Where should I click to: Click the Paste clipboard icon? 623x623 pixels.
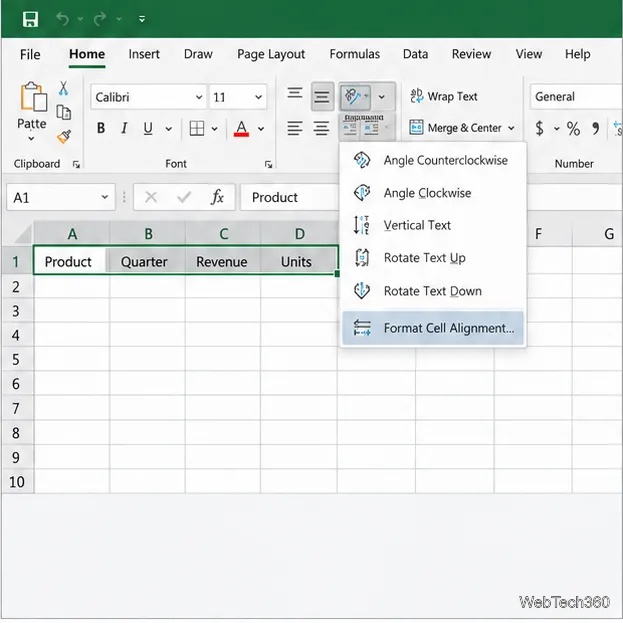[33, 96]
